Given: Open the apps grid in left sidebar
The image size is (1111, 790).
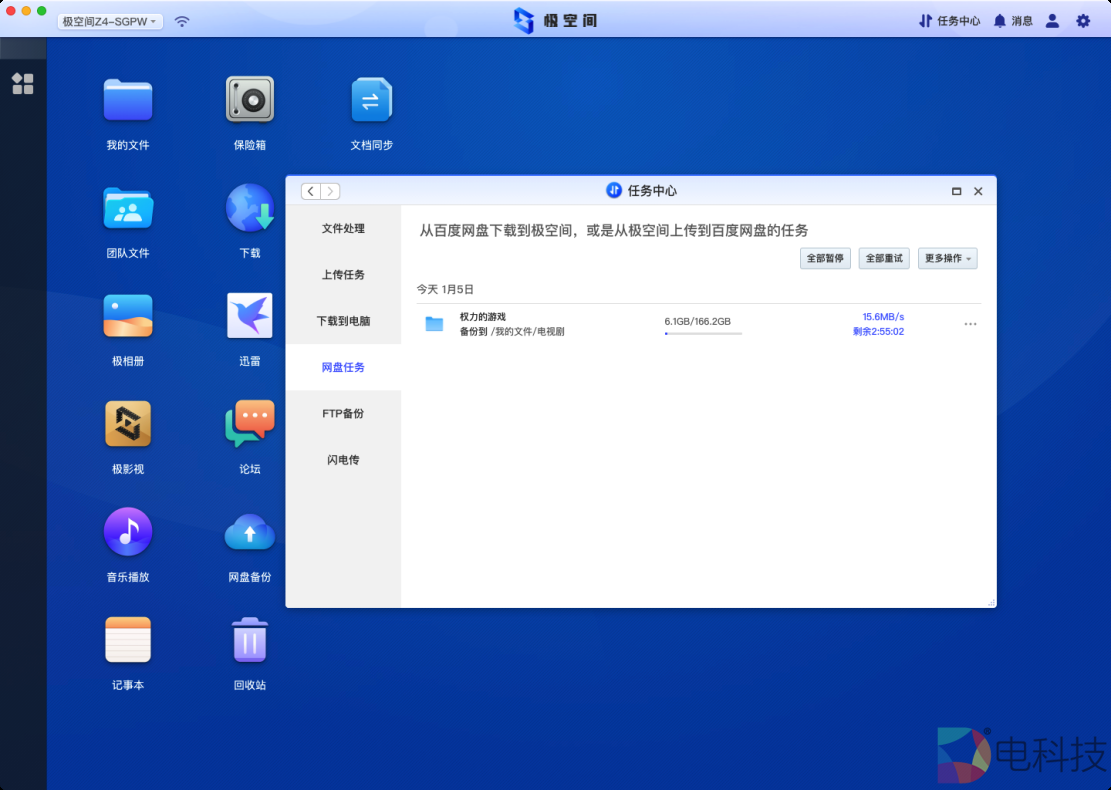Looking at the screenshot, I should 22,84.
